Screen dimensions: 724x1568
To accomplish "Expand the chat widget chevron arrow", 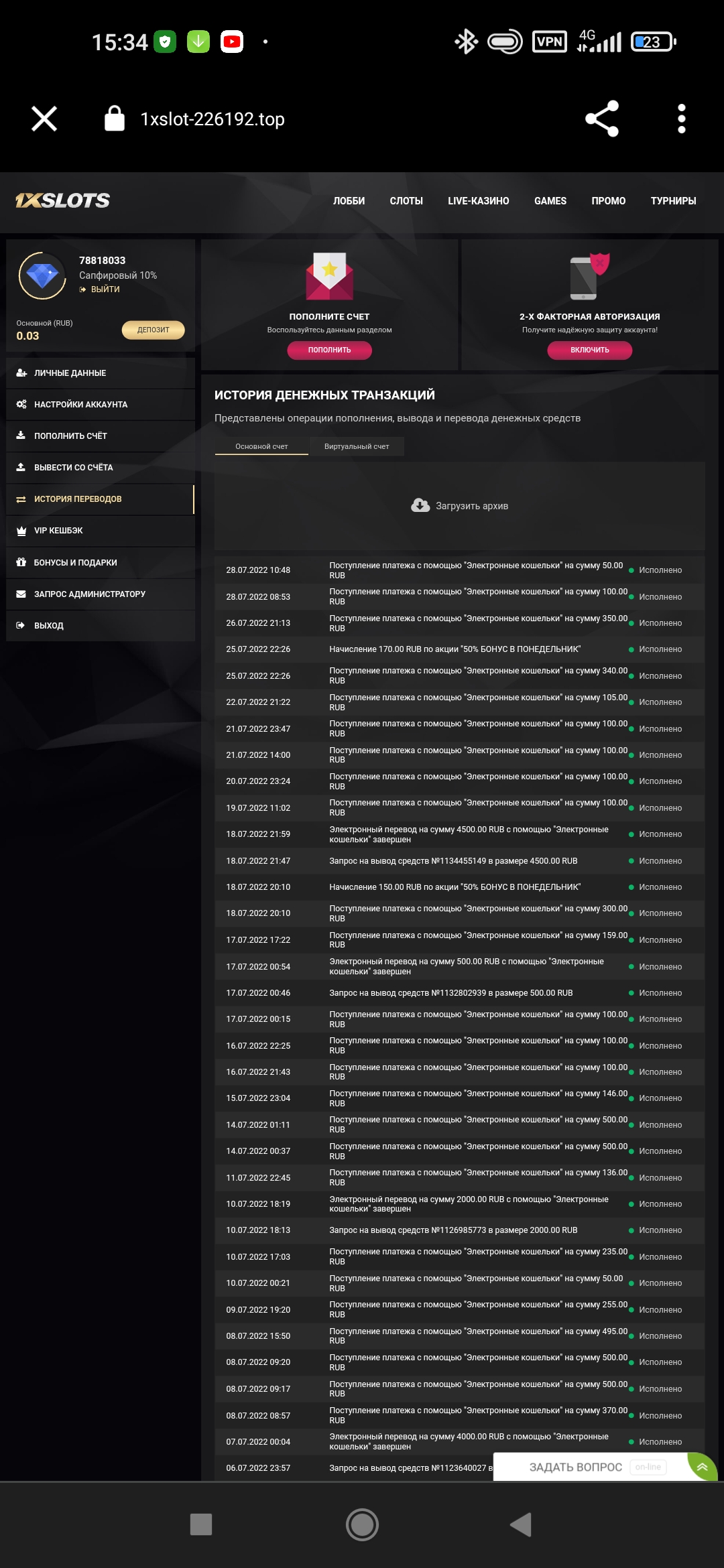I will click(x=702, y=1467).
